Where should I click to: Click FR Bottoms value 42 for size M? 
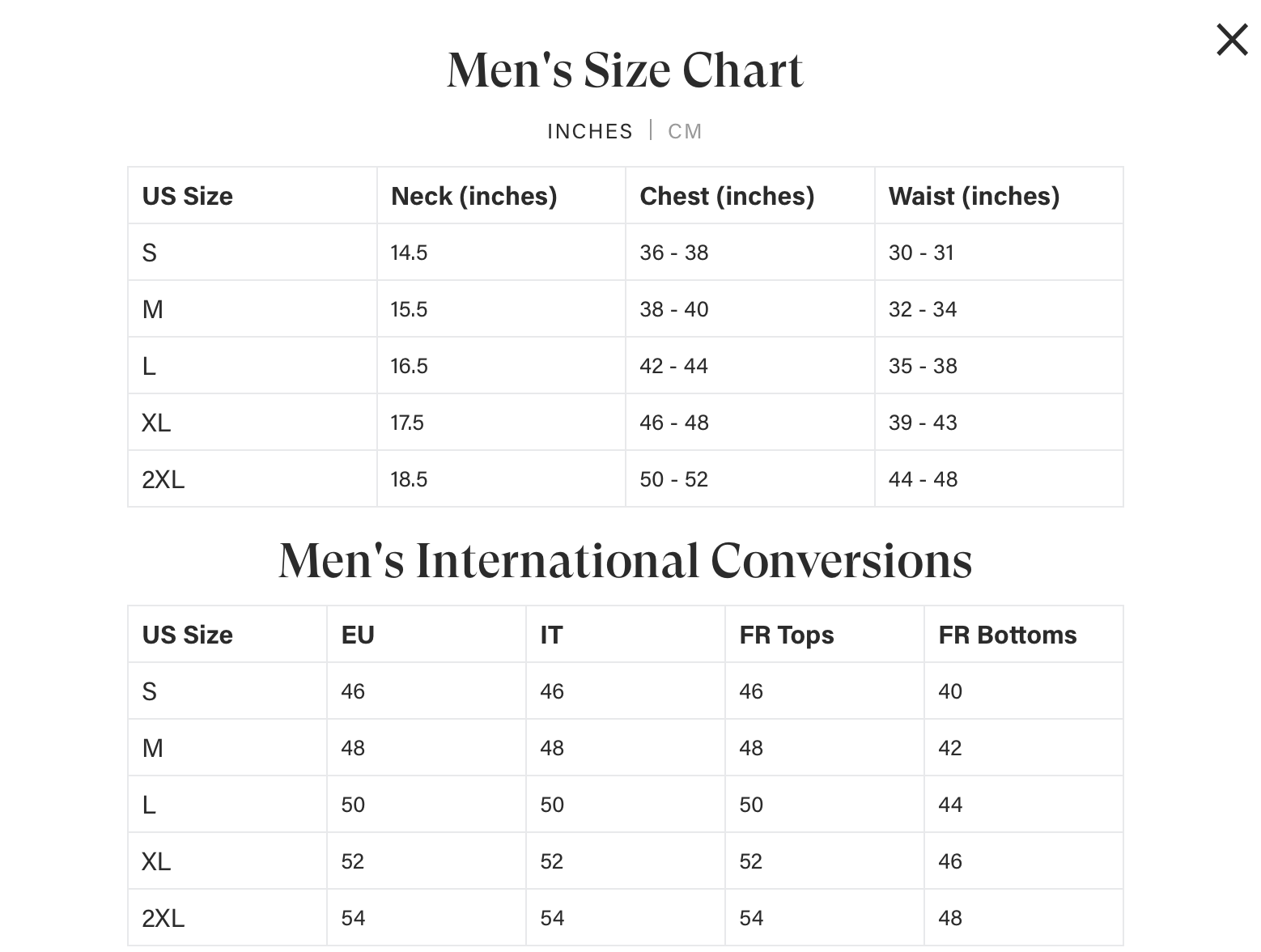click(x=950, y=748)
